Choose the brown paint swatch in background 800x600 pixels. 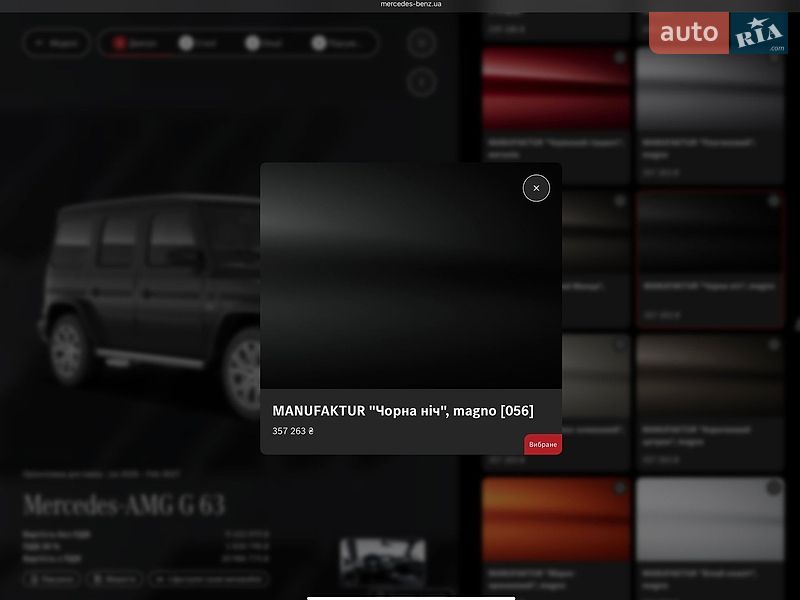[710, 376]
